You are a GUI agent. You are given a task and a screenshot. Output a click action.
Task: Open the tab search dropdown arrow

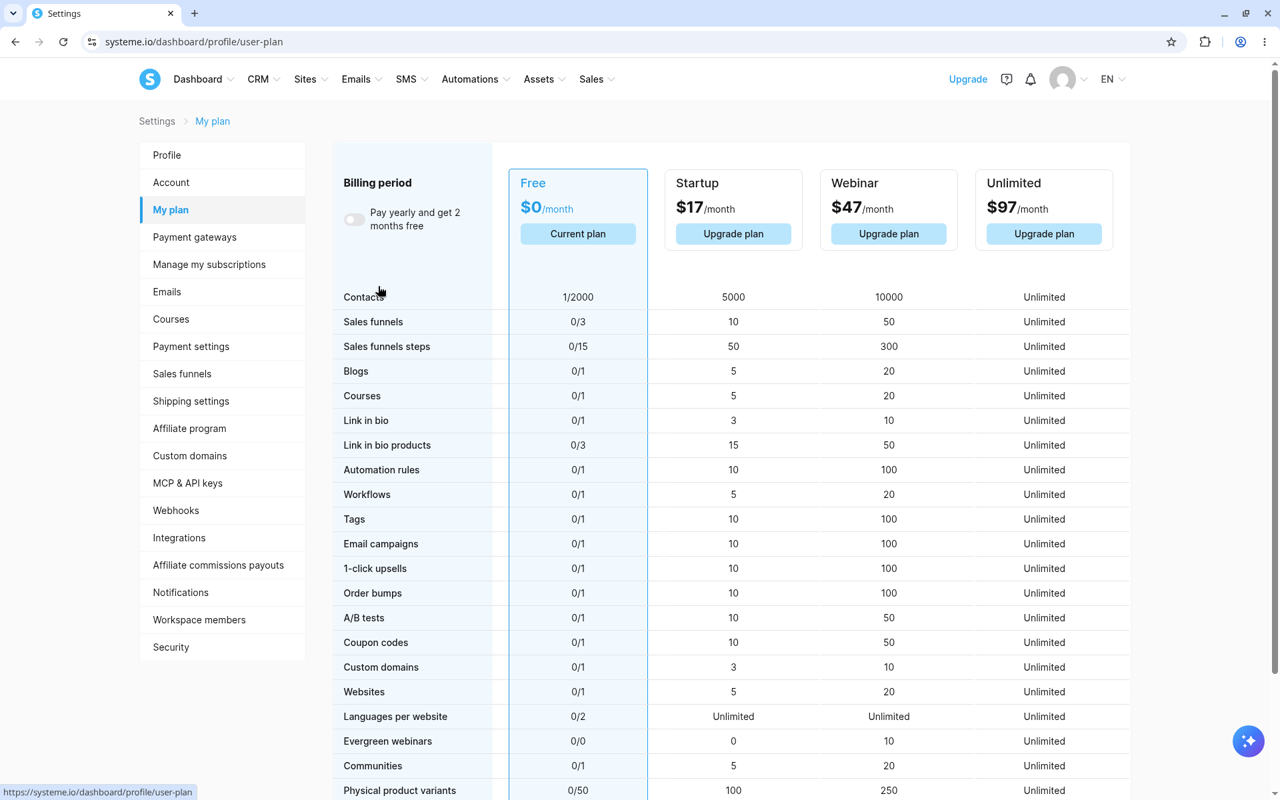(x=13, y=14)
